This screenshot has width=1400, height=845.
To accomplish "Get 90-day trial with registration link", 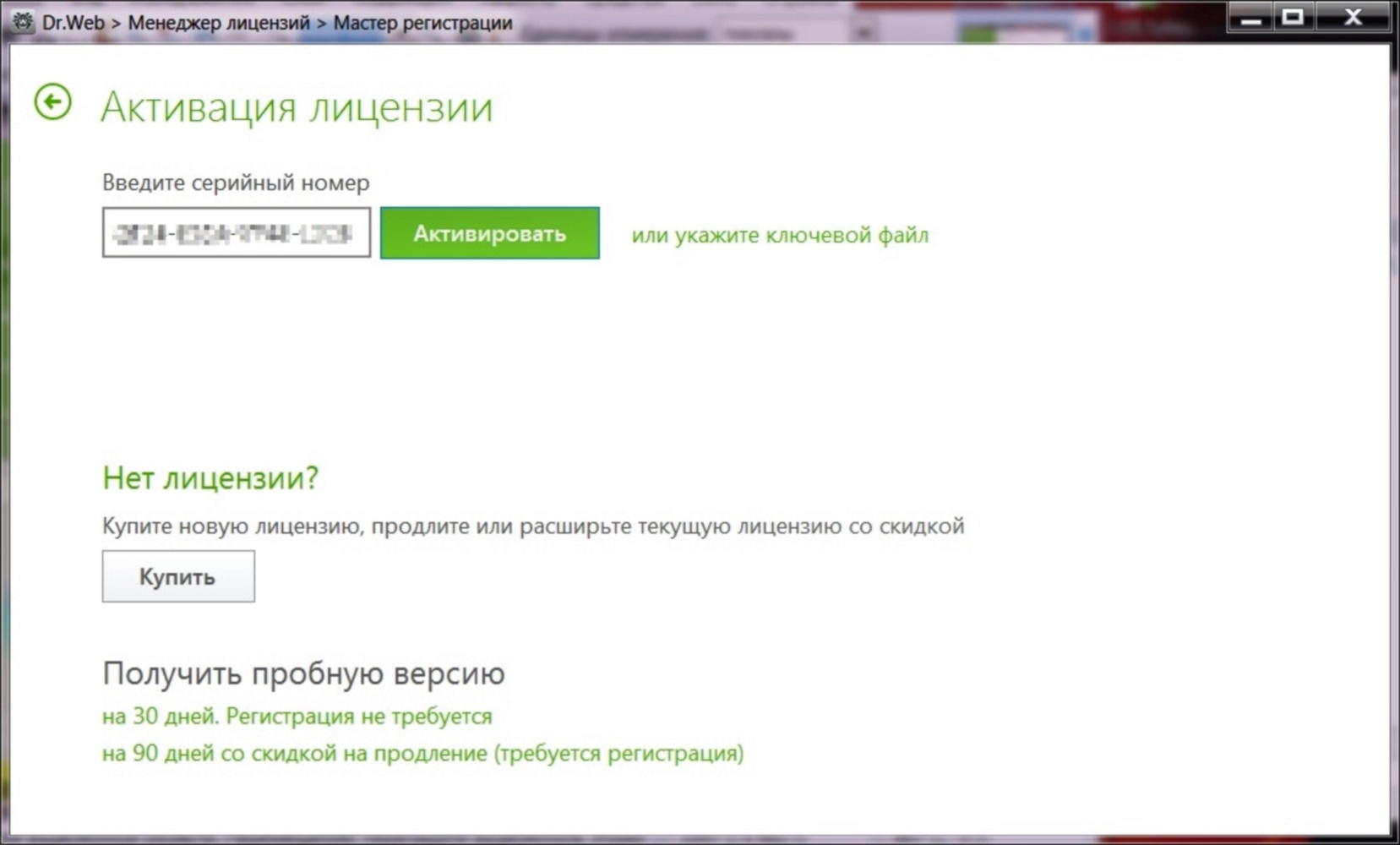I will point(423,753).
